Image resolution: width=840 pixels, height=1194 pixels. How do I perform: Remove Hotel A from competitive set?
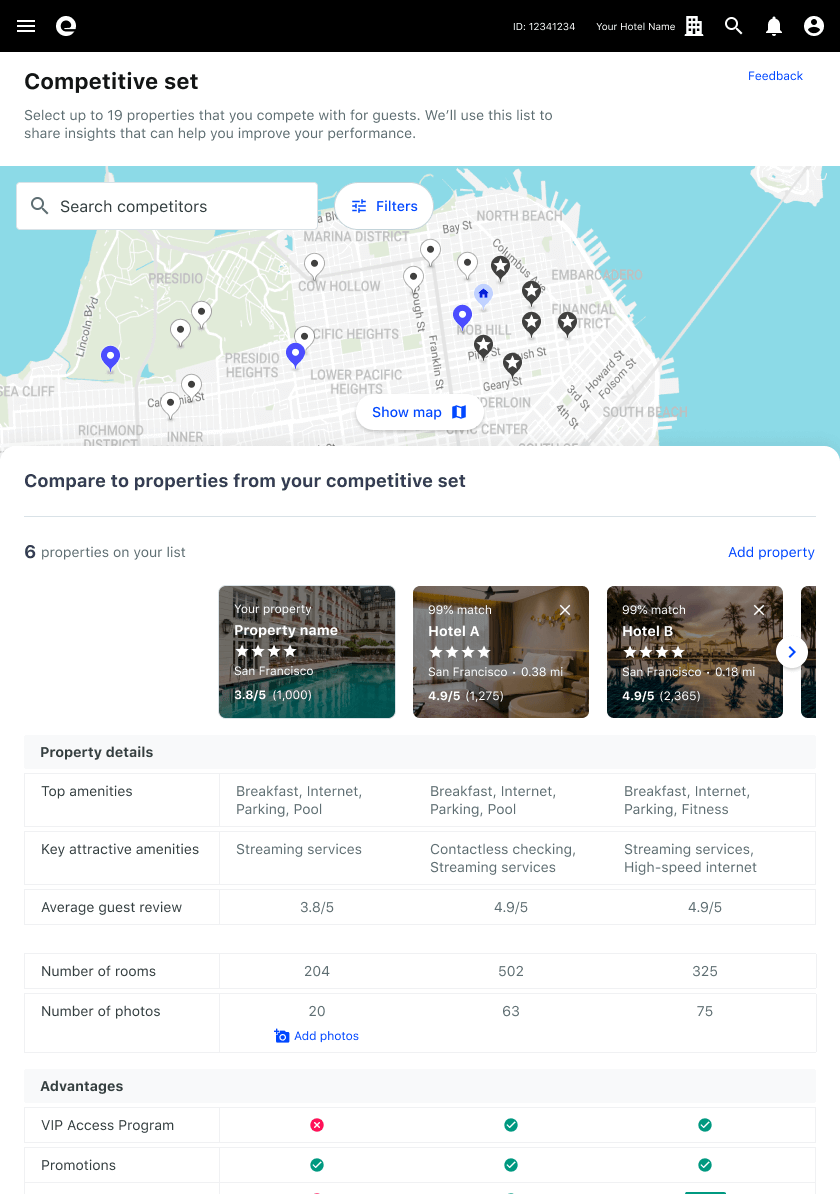coord(565,610)
